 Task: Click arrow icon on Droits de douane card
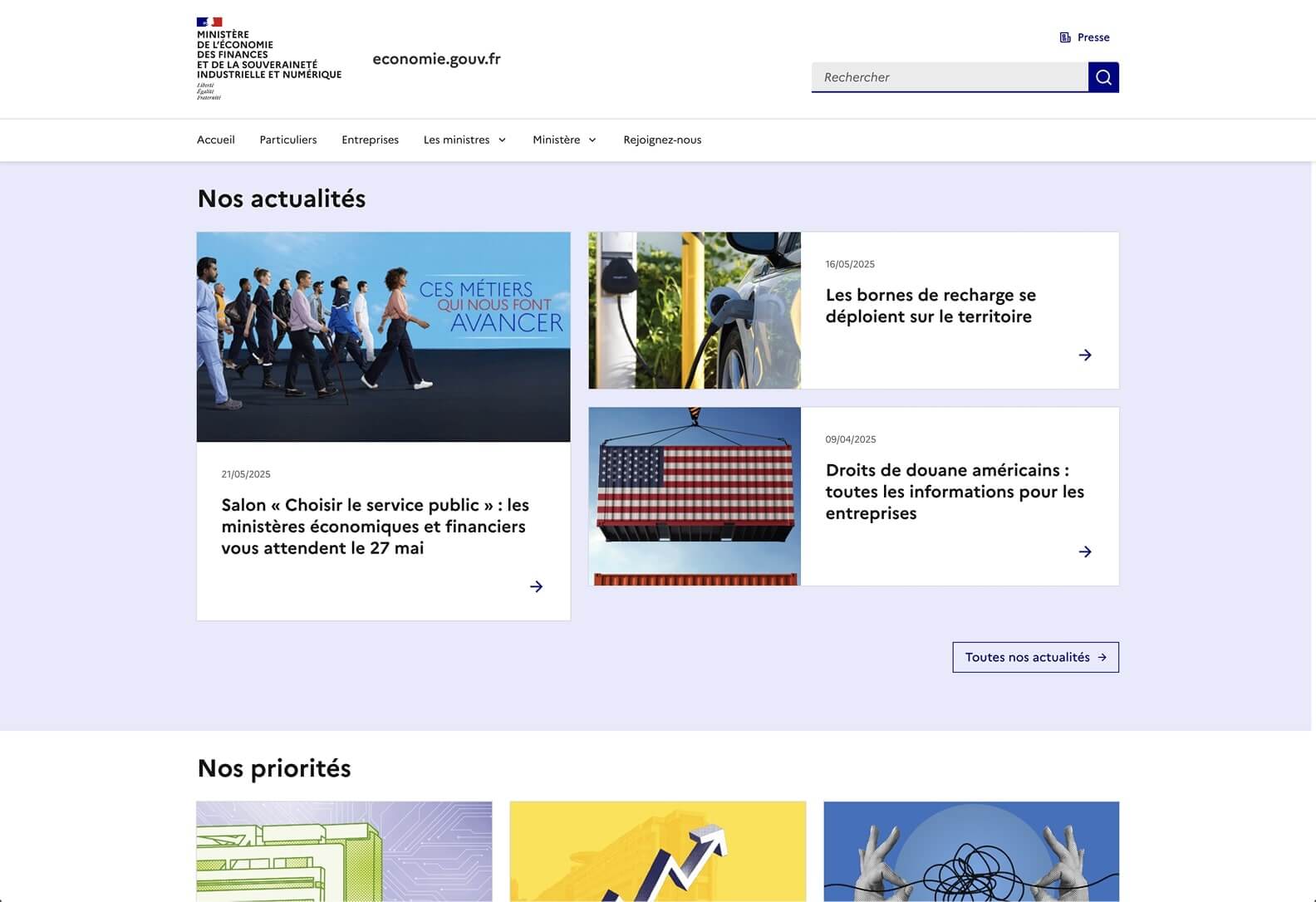click(1084, 551)
